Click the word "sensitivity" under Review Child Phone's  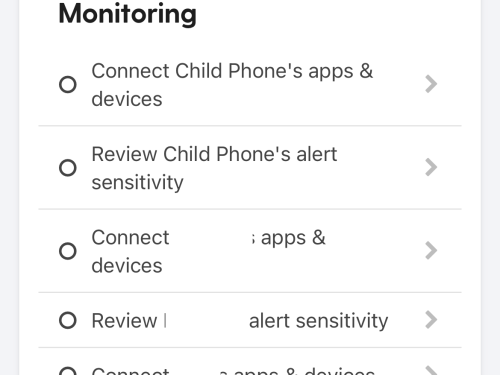(137, 183)
